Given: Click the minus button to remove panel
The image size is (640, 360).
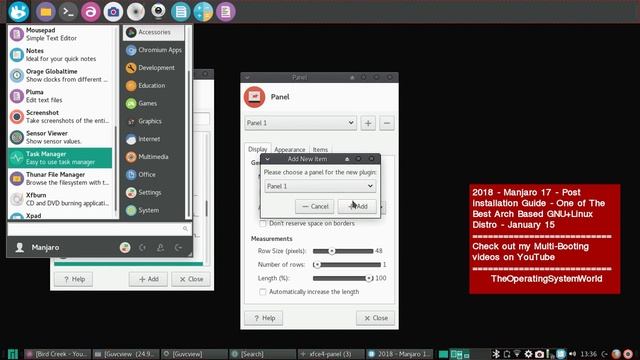Looking at the screenshot, I should [x=387, y=123].
